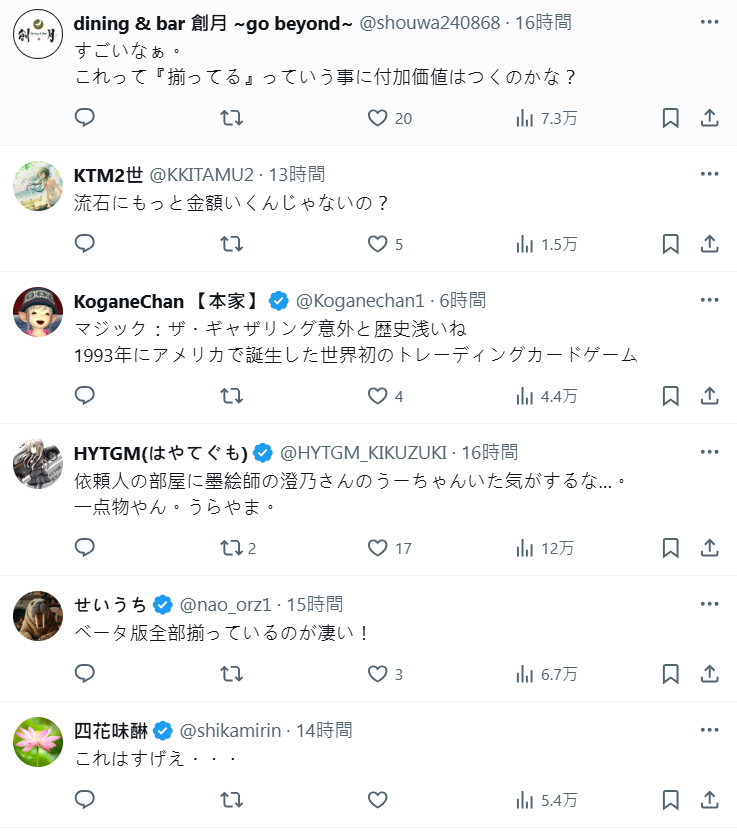Viewport: 737px width, 834px height.
Task: Open せいうち's 15時間 timestamp link
Action: (x=314, y=604)
